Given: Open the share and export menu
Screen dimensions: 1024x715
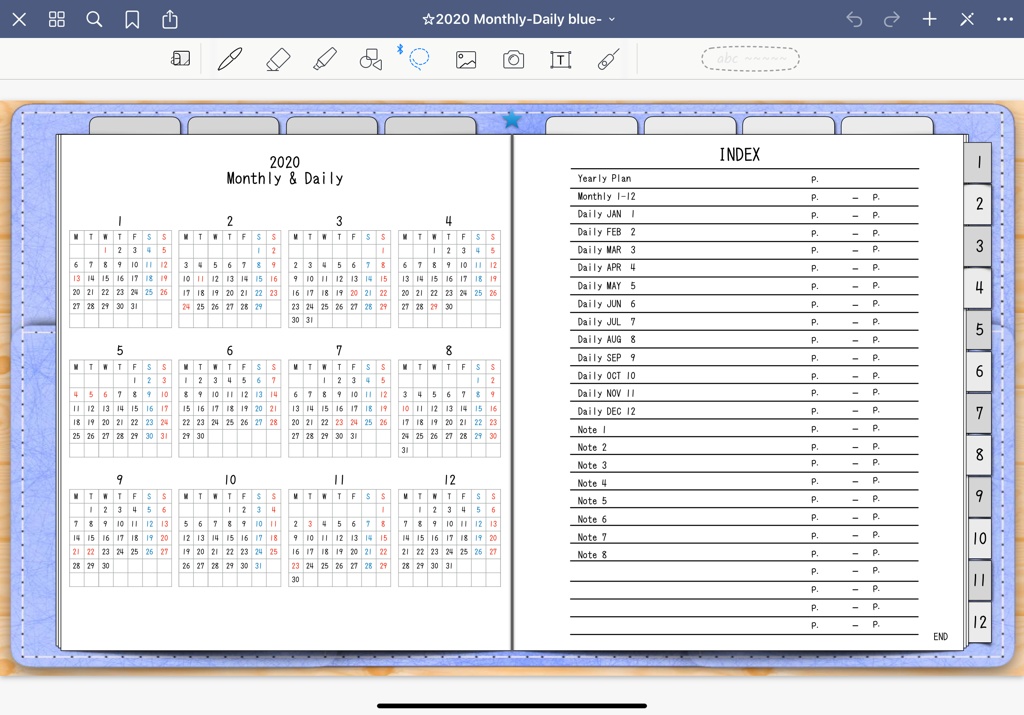Looking at the screenshot, I should 170,19.
